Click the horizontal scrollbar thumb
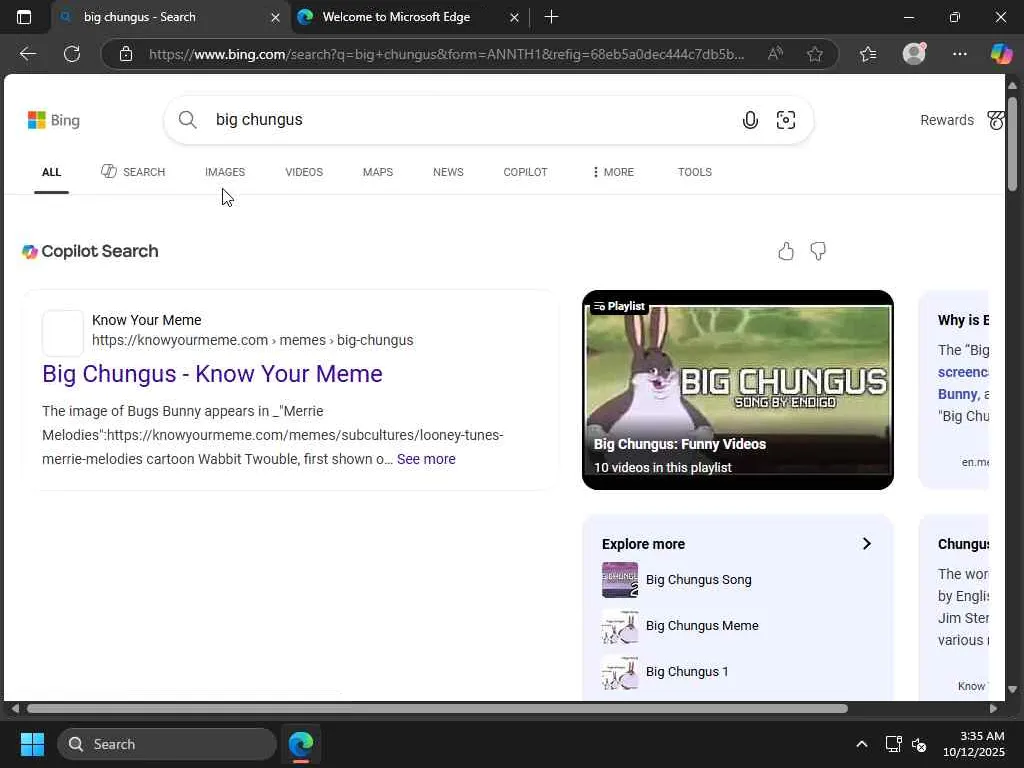The image size is (1024, 768). pos(437,709)
